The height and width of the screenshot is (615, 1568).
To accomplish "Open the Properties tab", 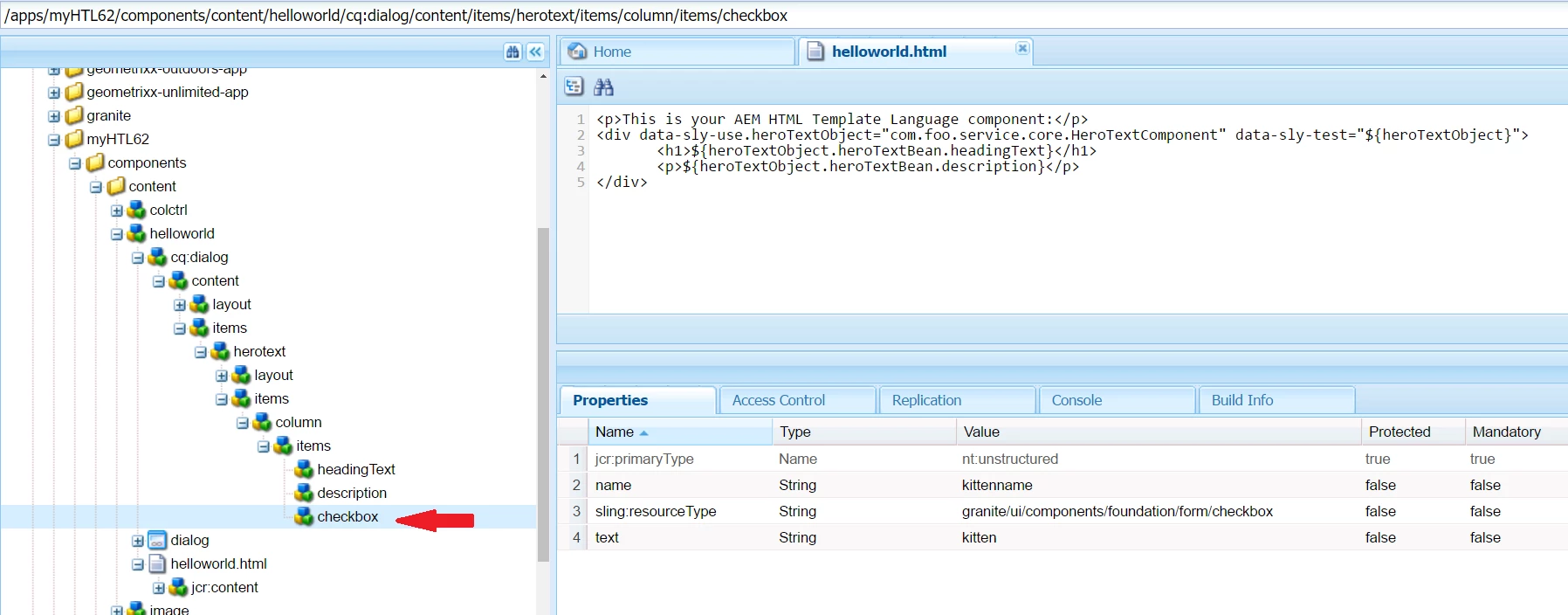I will 638,400.
